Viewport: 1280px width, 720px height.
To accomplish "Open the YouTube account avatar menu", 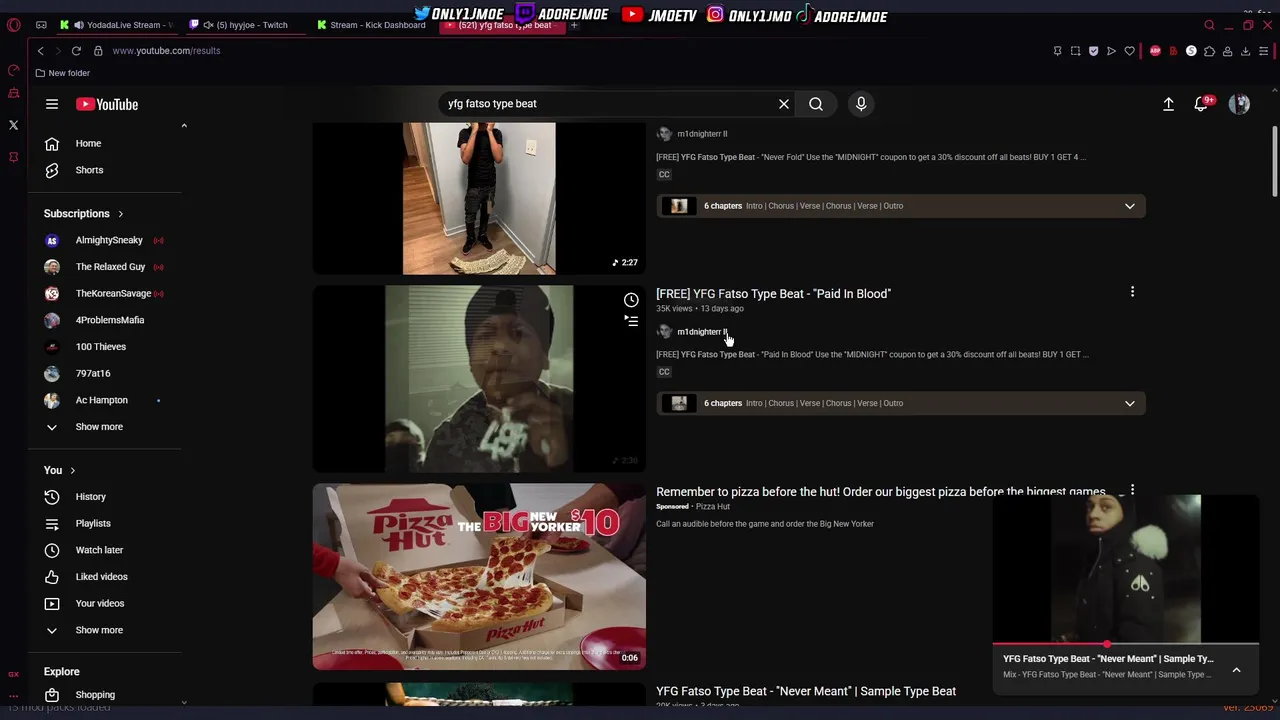I will pos(1240,104).
